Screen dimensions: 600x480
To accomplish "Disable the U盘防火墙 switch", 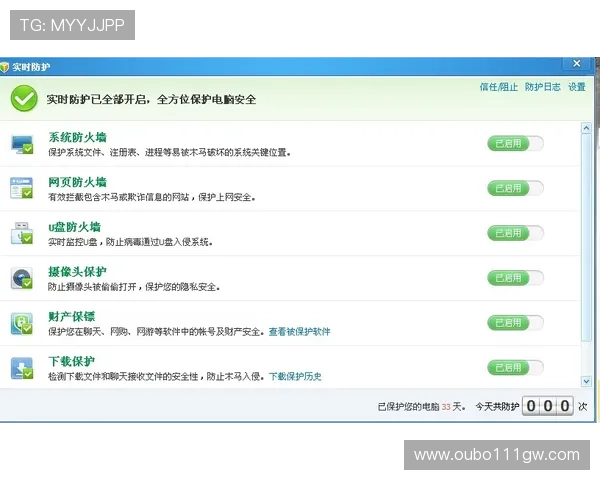I will click(x=515, y=233).
